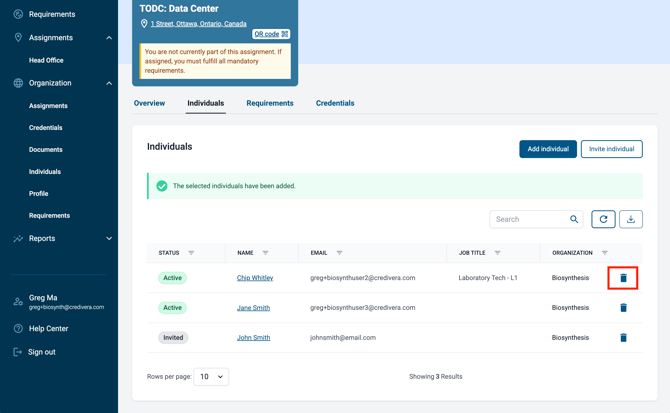Click Laboratory Tech - L1 job title
Screen dimensions: 670x413
point(488,278)
